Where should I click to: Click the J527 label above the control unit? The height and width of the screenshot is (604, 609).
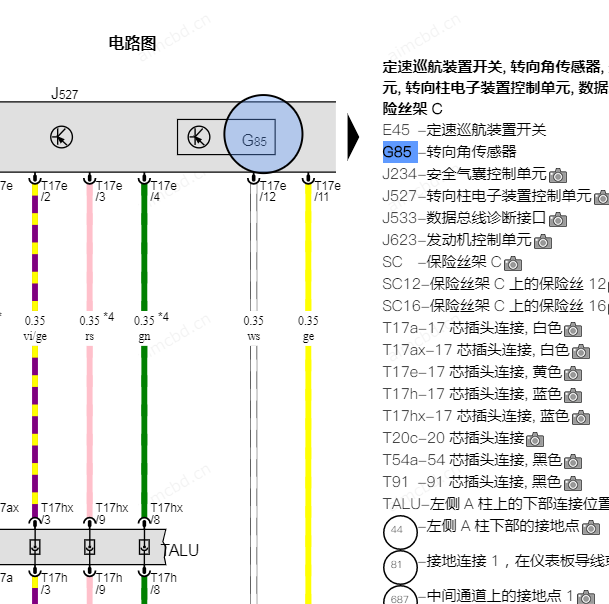click(x=64, y=93)
